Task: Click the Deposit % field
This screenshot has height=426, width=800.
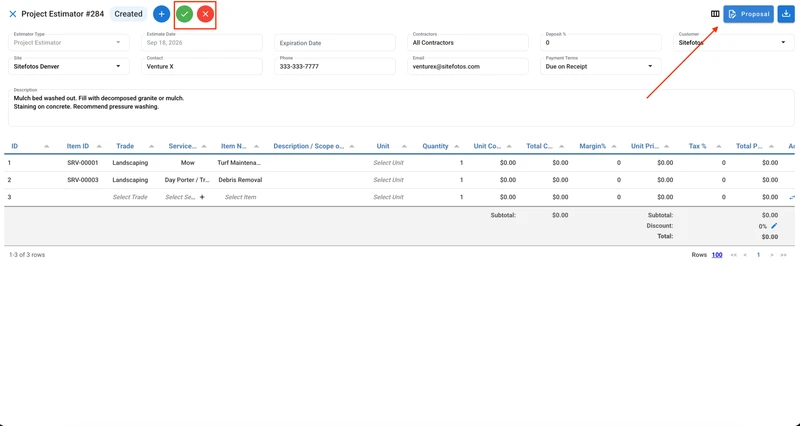Action: click(601, 42)
